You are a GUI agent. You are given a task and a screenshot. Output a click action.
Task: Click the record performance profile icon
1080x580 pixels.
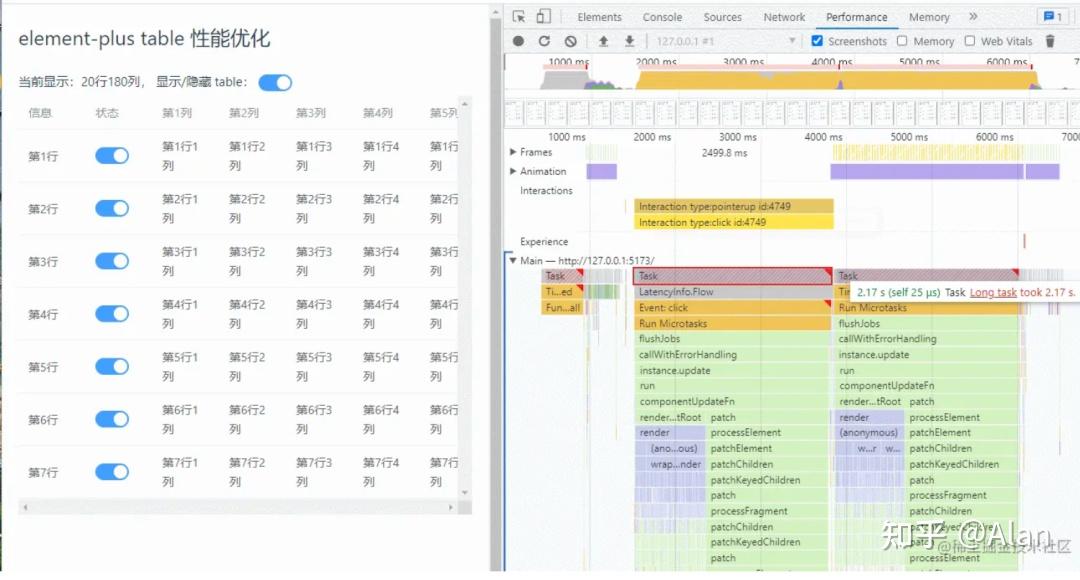coord(517,41)
